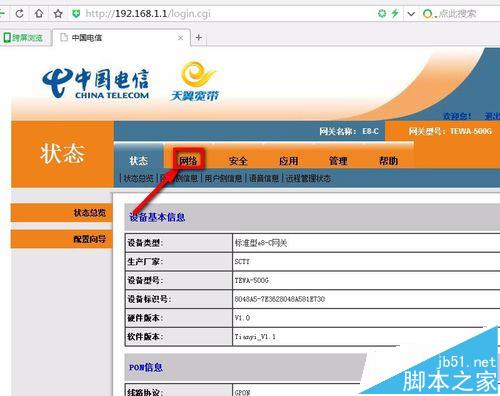Click the V1.0 hardware version value

click(242, 318)
